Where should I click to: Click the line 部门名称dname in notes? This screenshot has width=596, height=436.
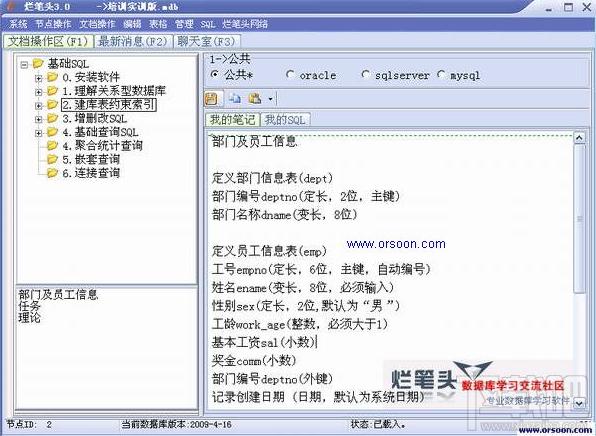point(285,215)
